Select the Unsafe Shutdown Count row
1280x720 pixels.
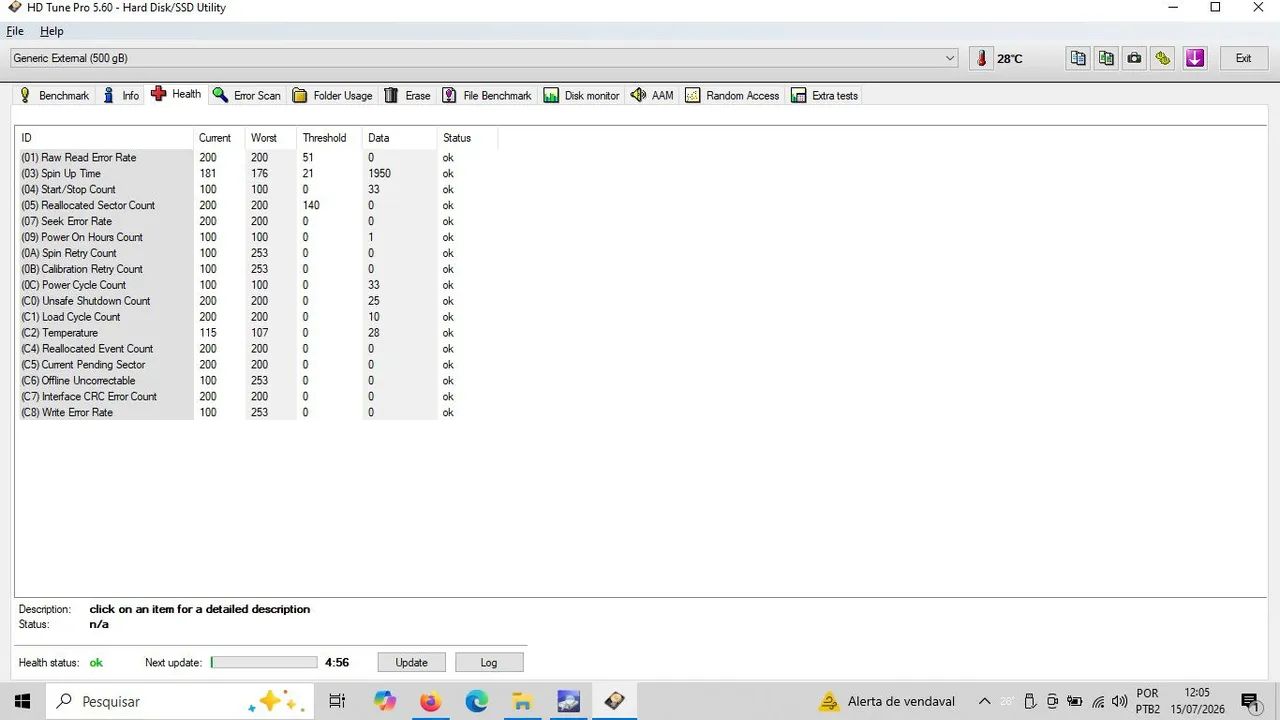pos(257,301)
